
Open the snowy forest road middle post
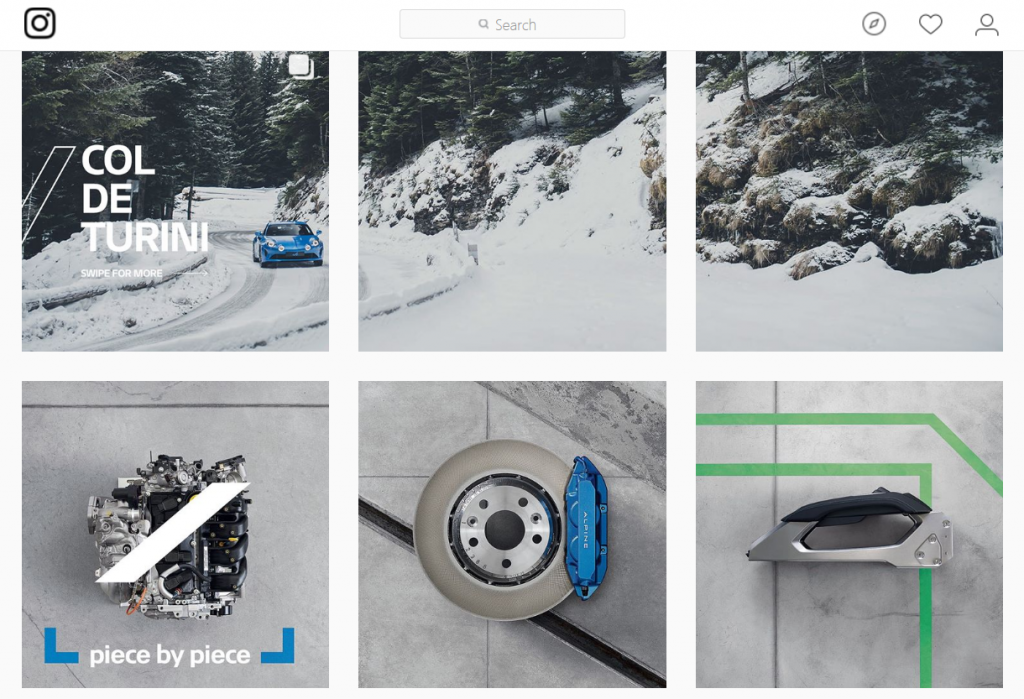(x=512, y=201)
